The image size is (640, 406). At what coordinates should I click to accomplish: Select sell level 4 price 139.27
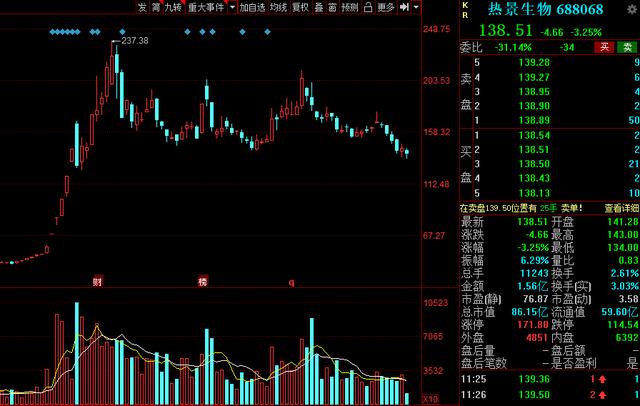coord(534,77)
